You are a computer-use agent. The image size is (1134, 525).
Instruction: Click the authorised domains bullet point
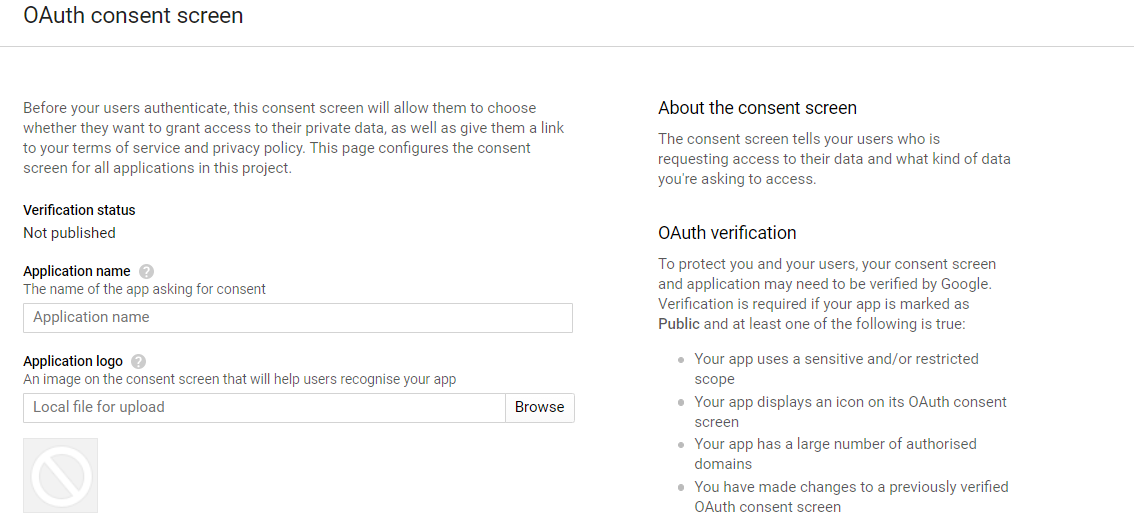pos(835,453)
